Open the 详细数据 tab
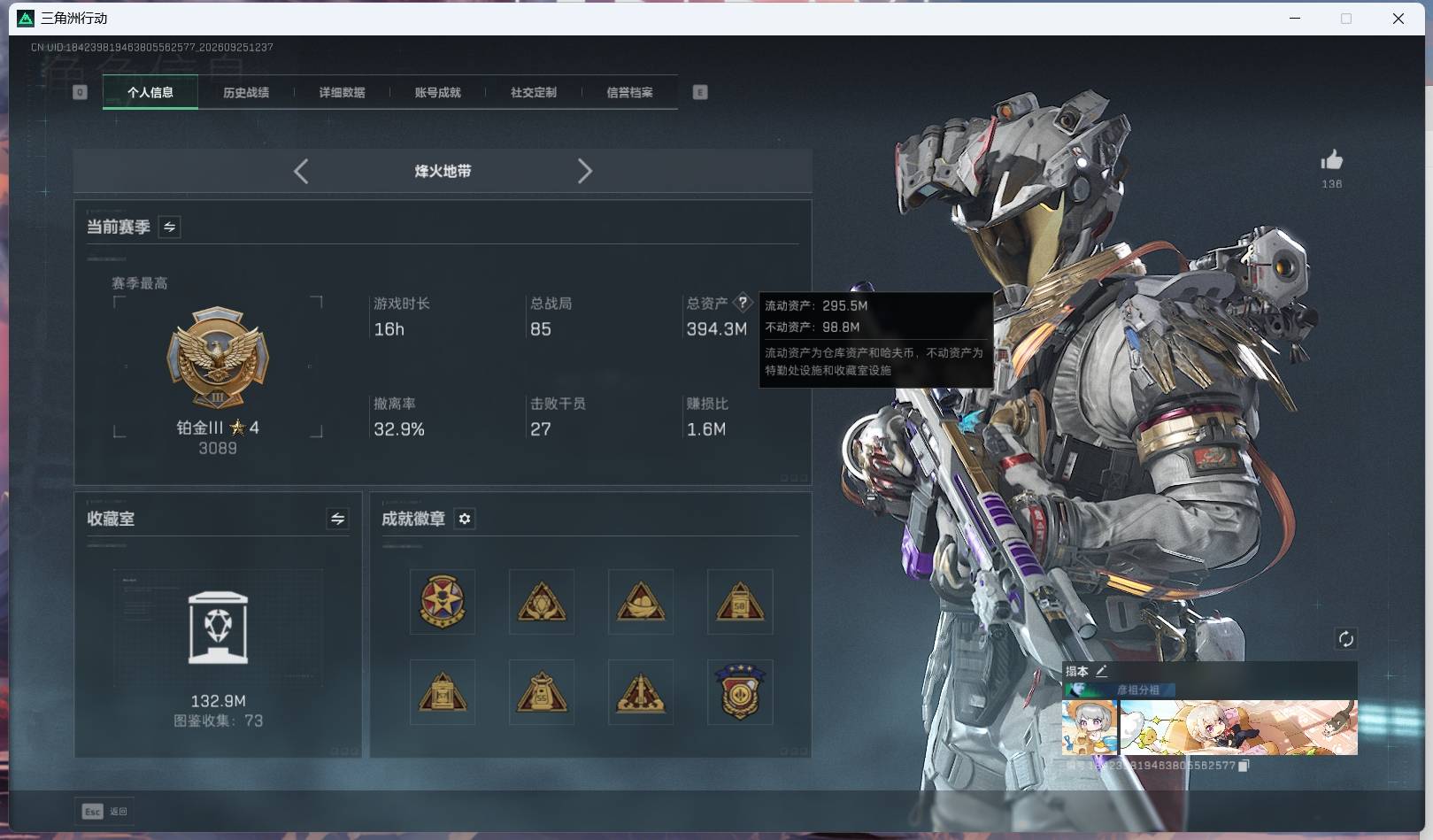The height and width of the screenshot is (840, 1433). [x=342, y=92]
